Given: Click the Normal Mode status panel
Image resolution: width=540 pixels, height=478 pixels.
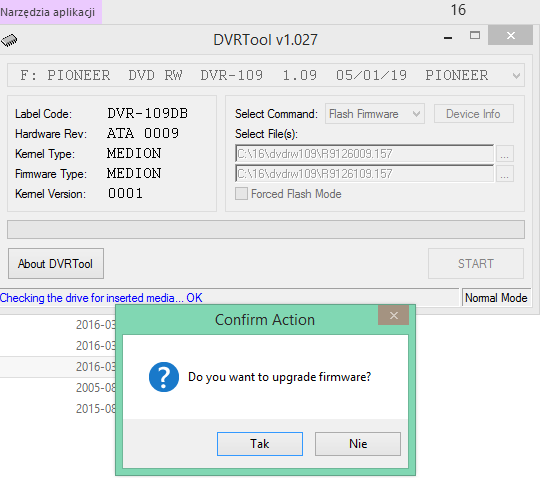Looking at the screenshot, I should [496, 298].
